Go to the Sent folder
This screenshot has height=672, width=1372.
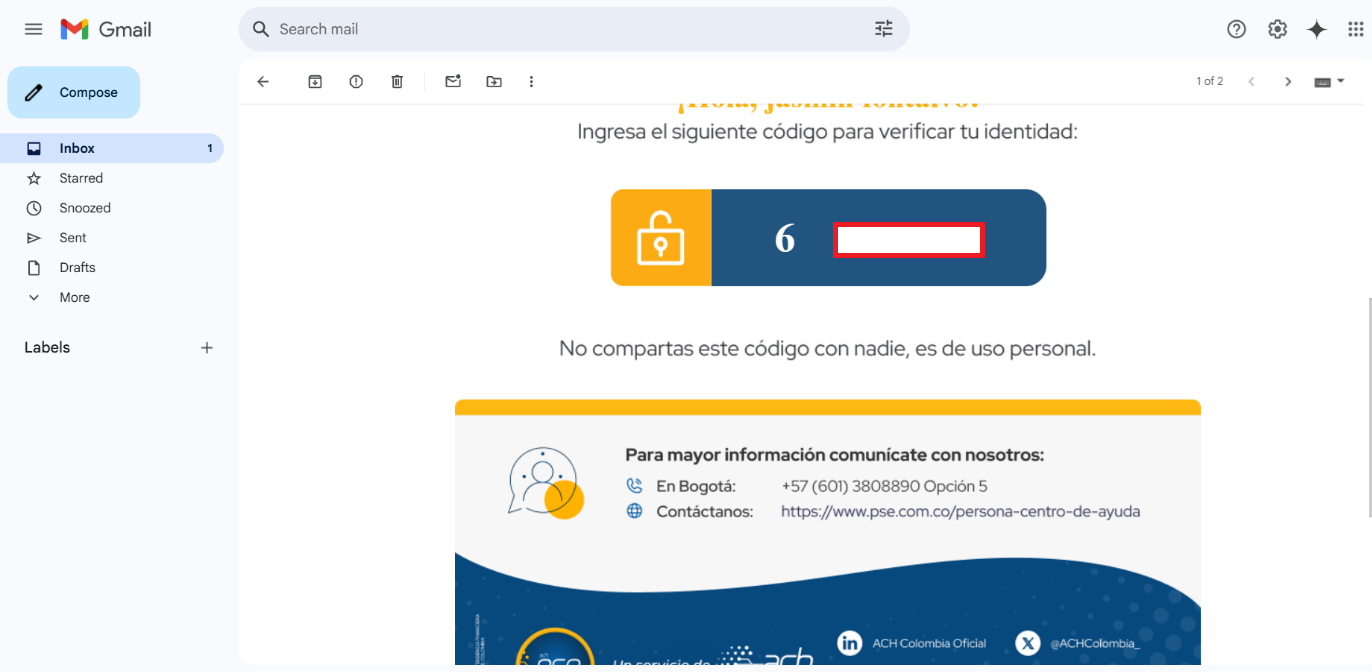pyautogui.click(x=73, y=238)
